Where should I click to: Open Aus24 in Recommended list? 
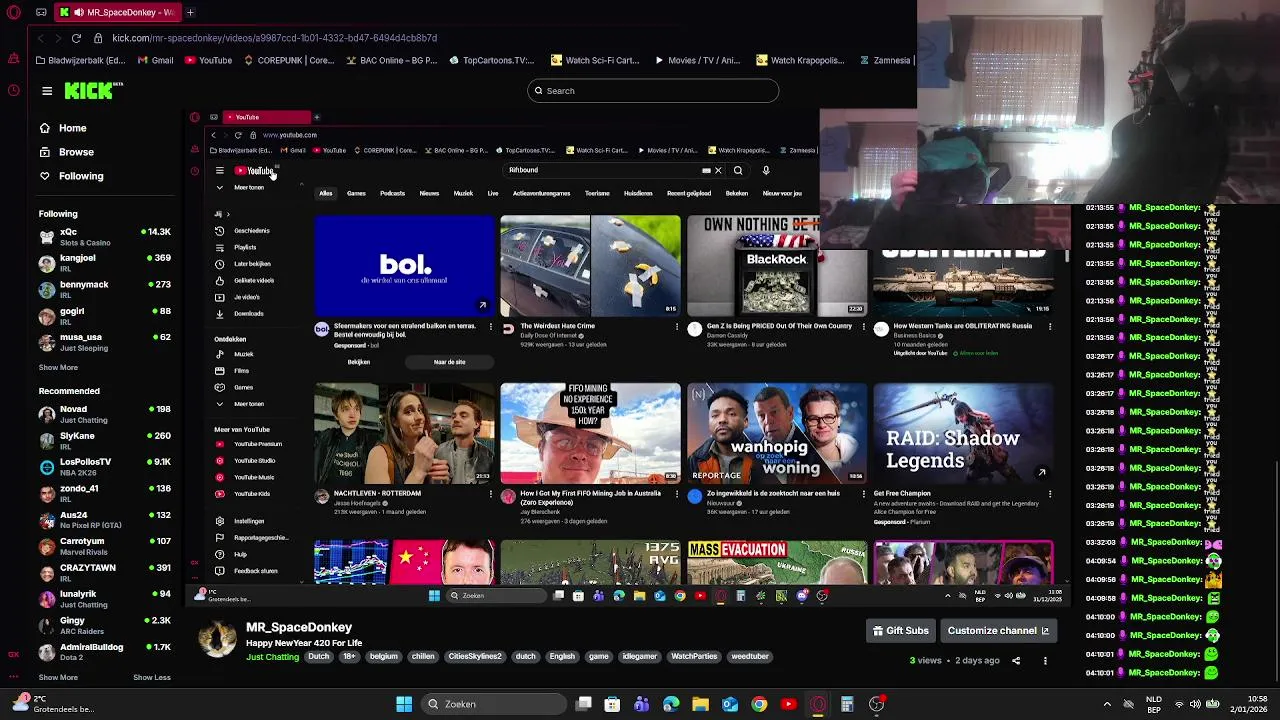pyautogui.click(x=104, y=520)
